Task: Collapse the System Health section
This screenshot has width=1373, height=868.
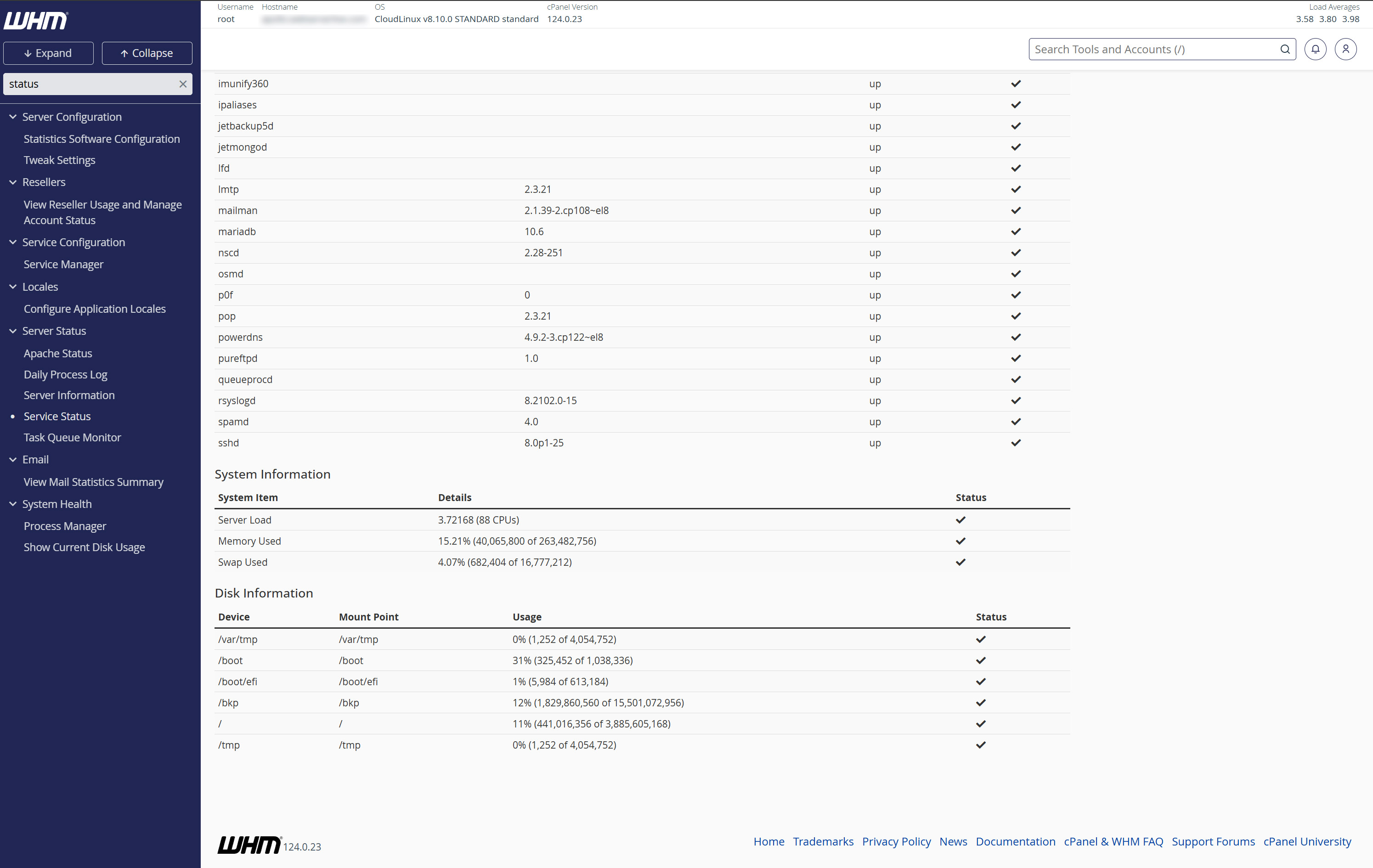Action: pyautogui.click(x=13, y=504)
